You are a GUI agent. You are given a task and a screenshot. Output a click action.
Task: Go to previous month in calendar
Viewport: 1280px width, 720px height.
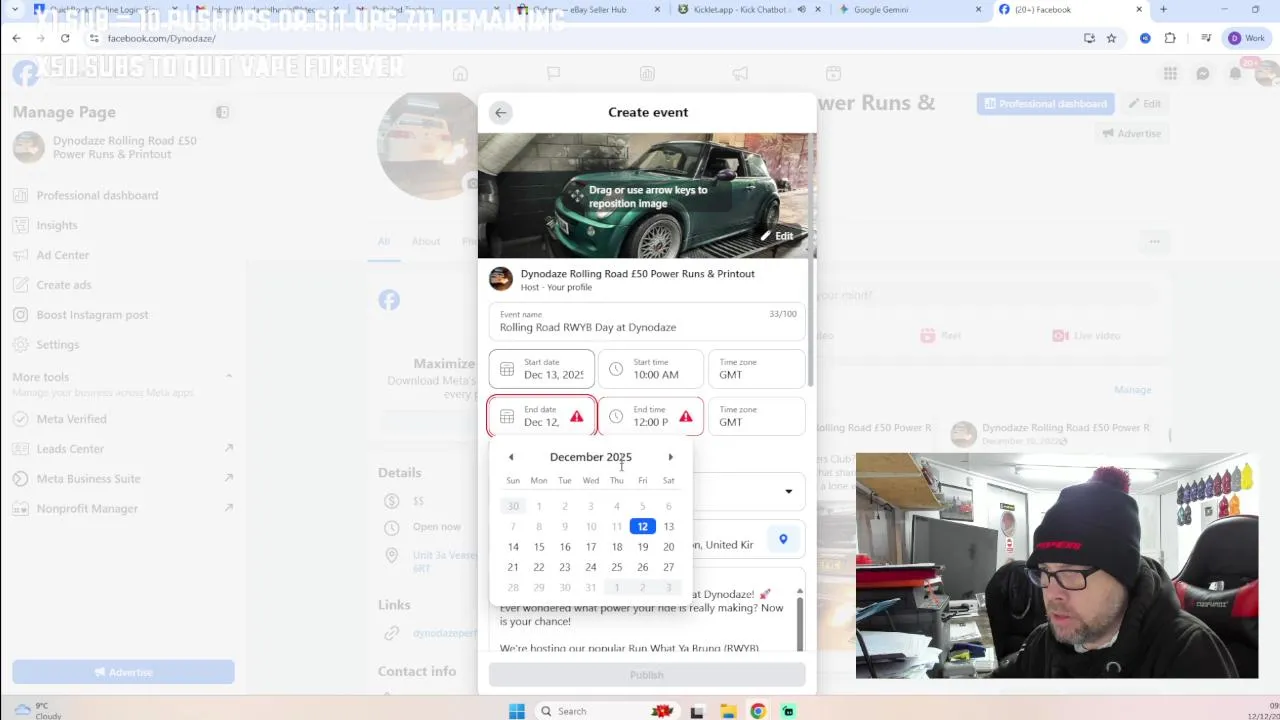[511, 457]
